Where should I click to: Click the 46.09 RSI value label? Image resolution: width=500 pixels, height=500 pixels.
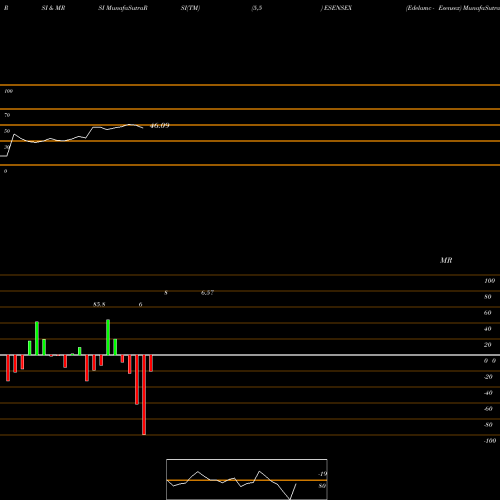point(160,126)
